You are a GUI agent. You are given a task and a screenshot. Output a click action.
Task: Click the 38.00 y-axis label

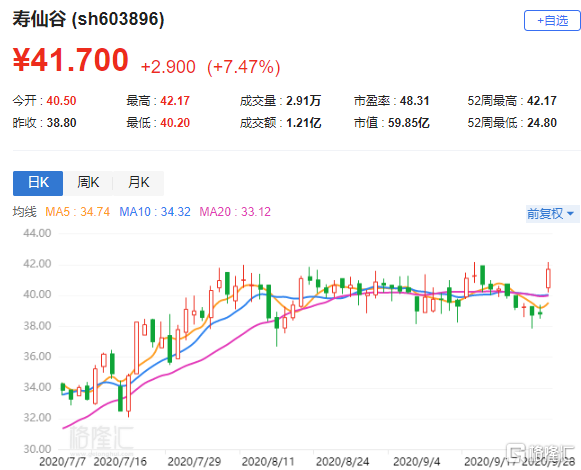coord(37,326)
